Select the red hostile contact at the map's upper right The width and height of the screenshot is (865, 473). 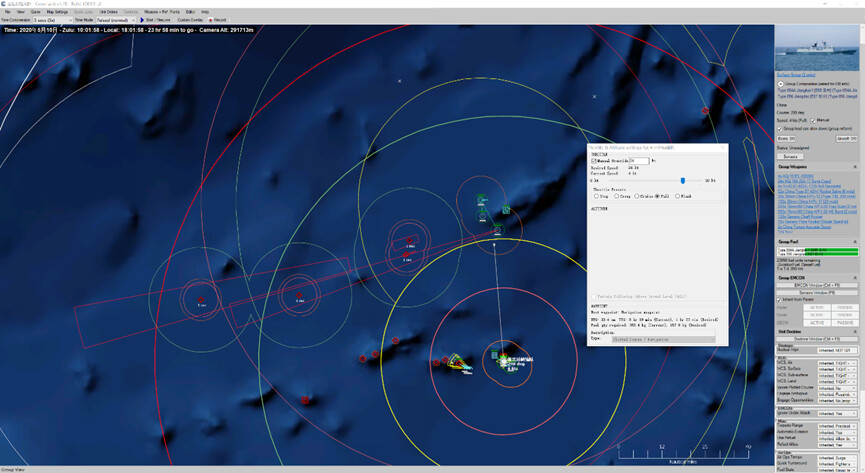coord(705,111)
